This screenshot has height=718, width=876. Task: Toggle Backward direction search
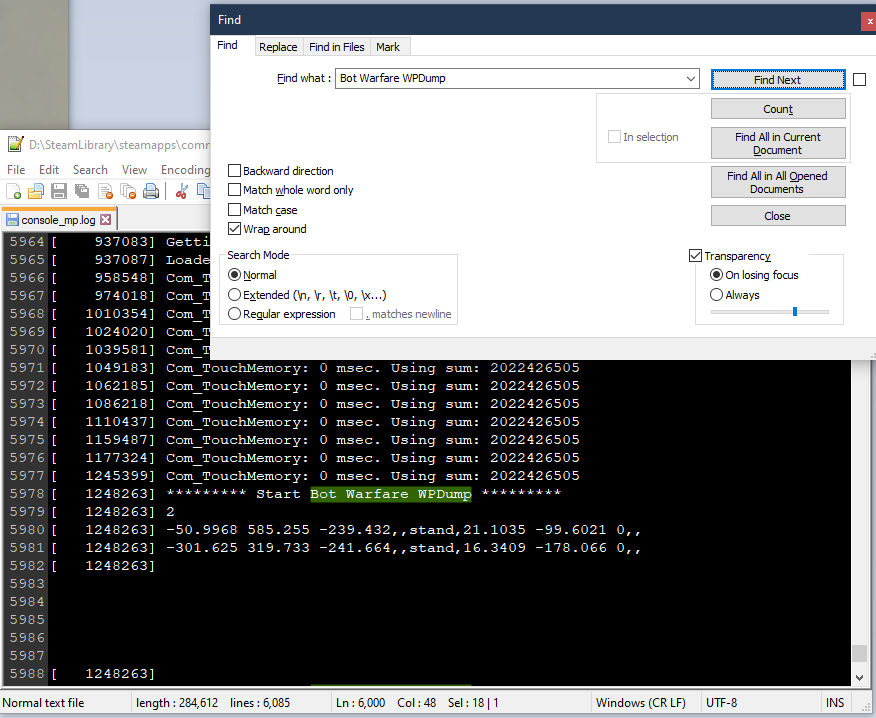point(235,170)
